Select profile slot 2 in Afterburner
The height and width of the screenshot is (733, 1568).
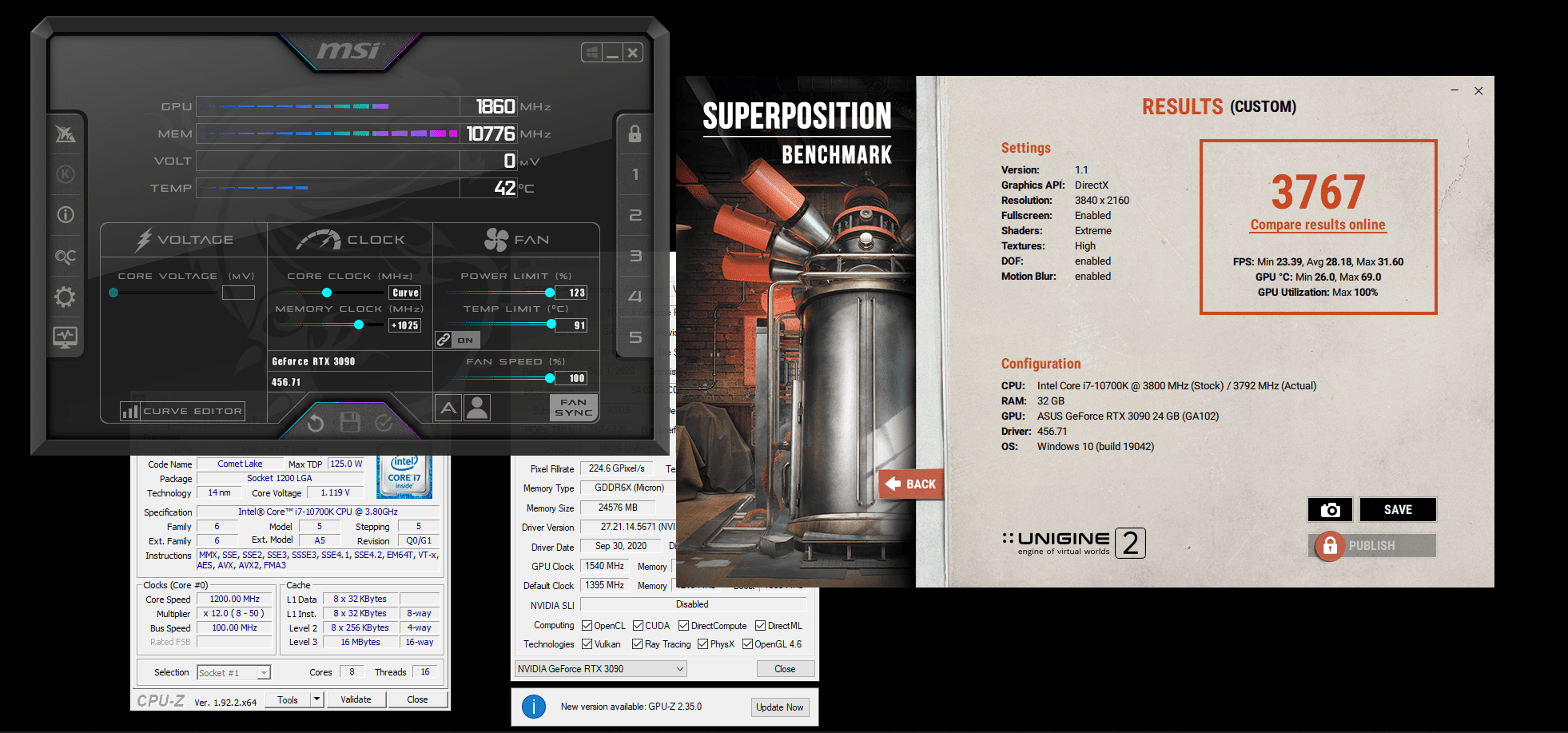(635, 215)
